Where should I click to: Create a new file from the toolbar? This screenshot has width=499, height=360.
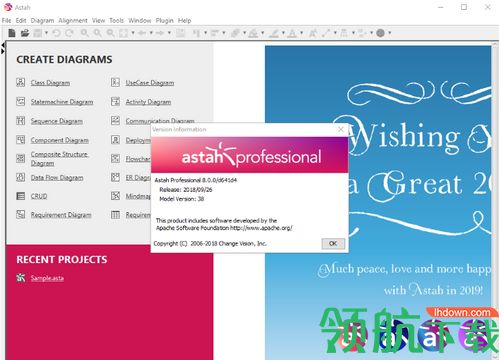coord(12,33)
